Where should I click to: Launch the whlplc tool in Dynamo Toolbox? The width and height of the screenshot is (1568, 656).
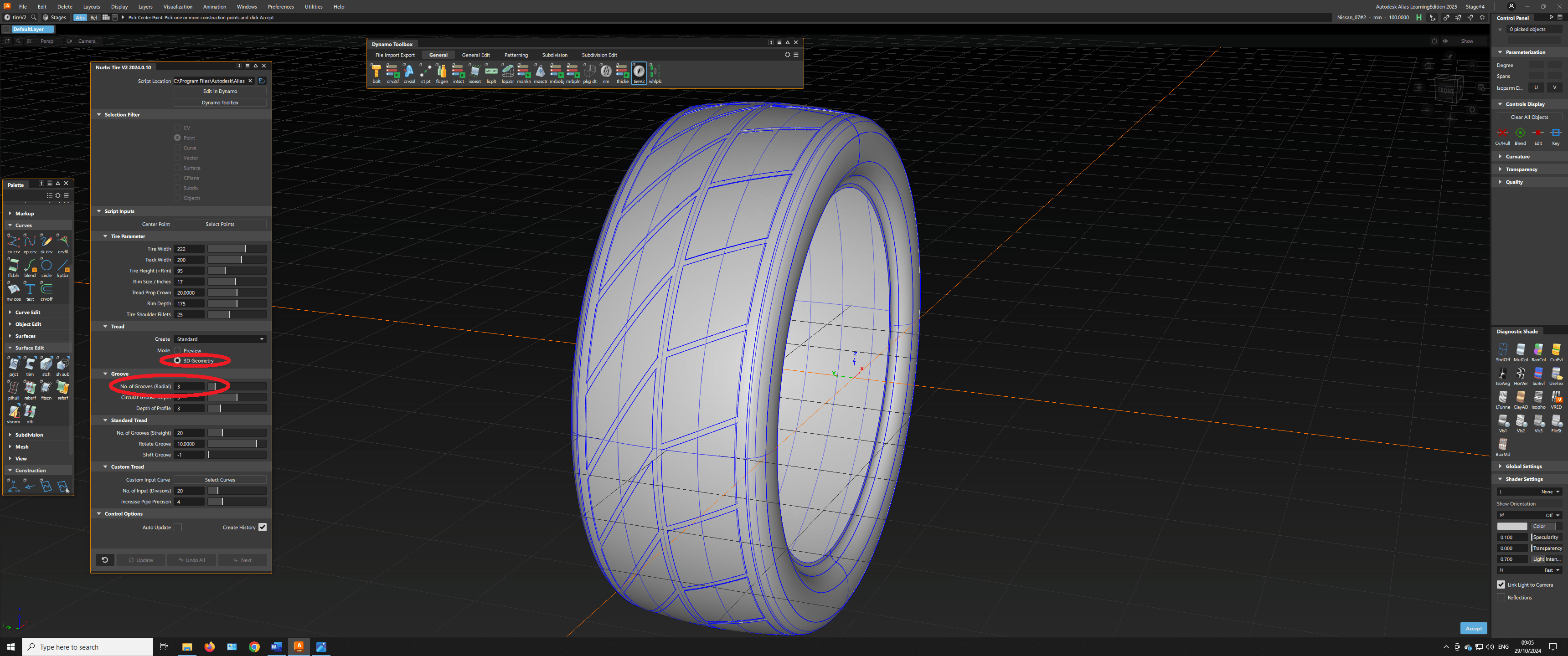[x=655, y=71]
